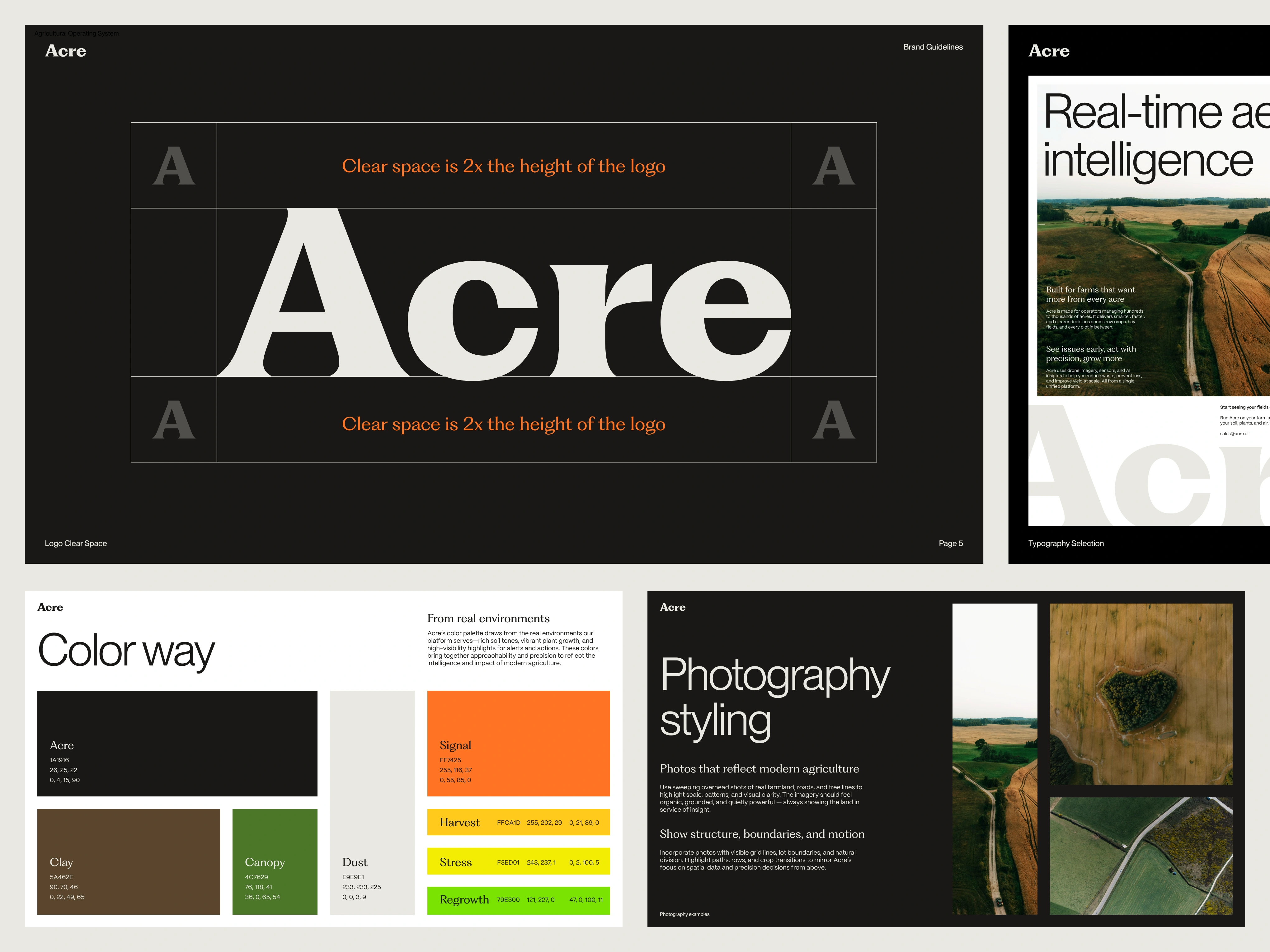Select the orange Signal color swatch
1270x952 pixels.
point(518,743)
